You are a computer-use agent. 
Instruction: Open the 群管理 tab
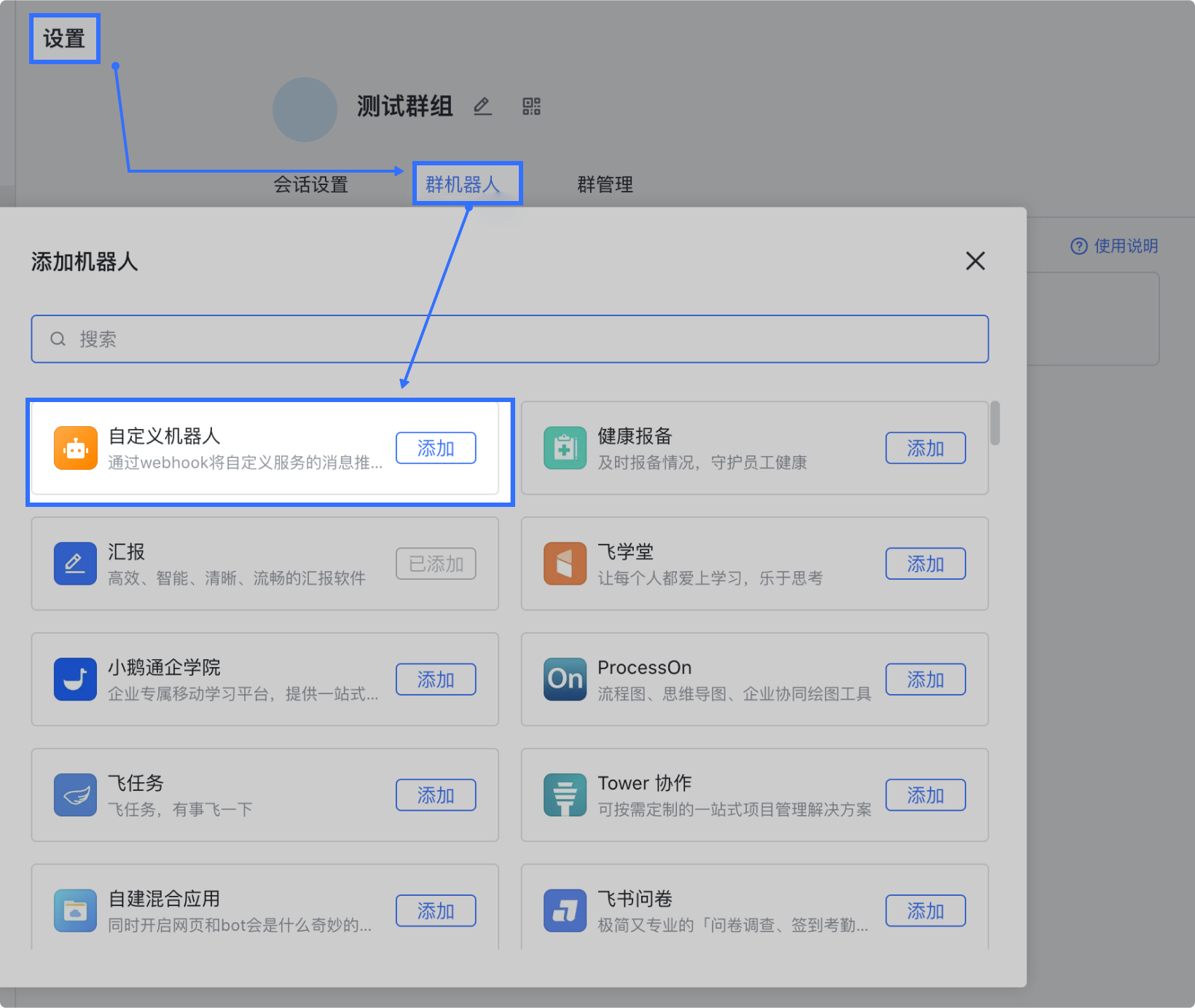605,184
